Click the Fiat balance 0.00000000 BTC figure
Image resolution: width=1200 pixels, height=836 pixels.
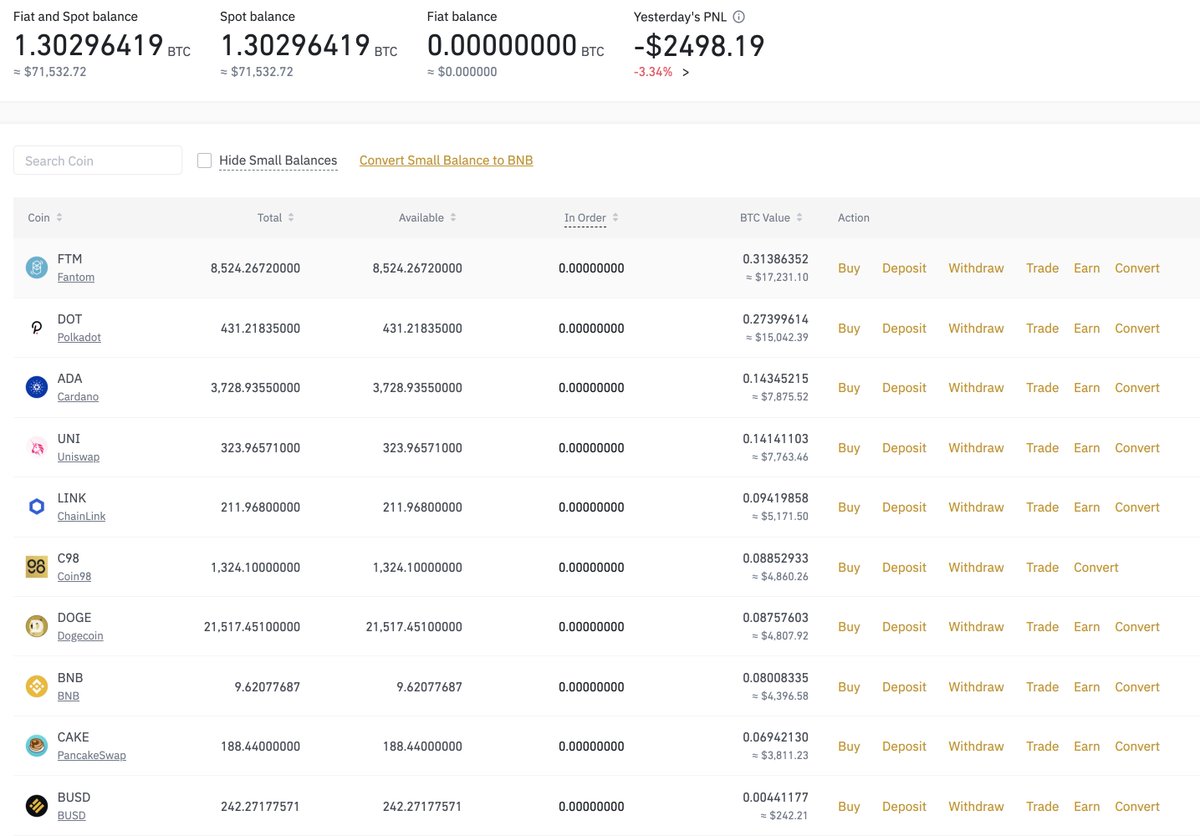point(515,46)
